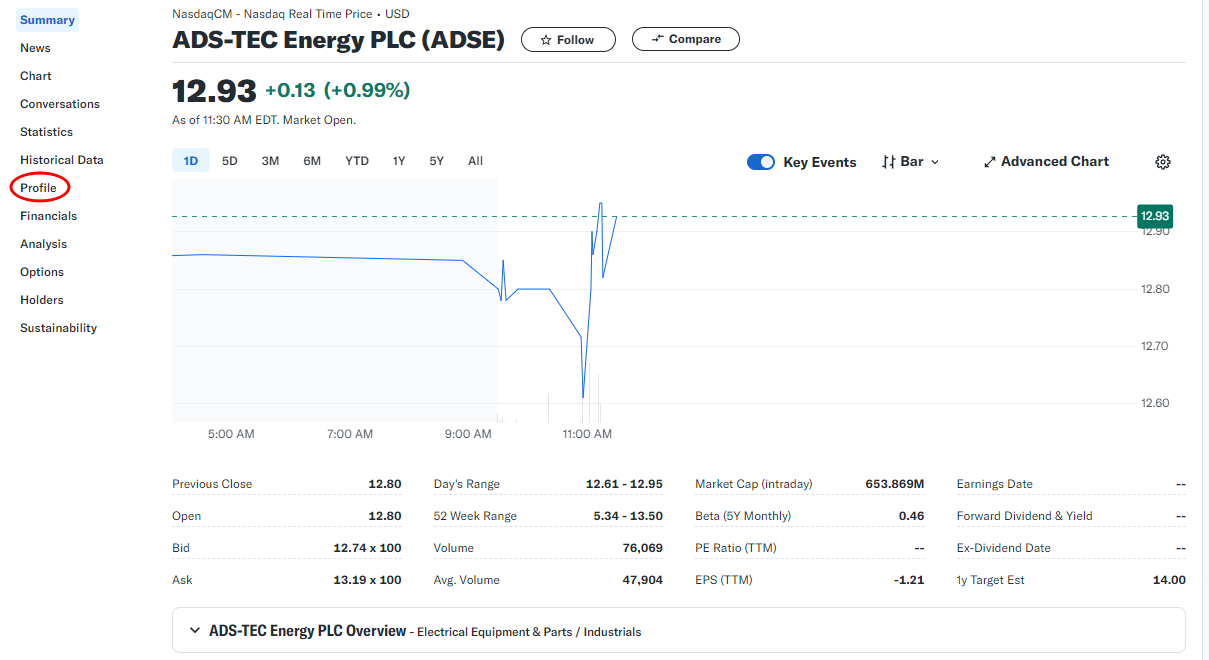Toggle the Key Events switch
This screenshot has width=1209, height=660.
(761, 162)
